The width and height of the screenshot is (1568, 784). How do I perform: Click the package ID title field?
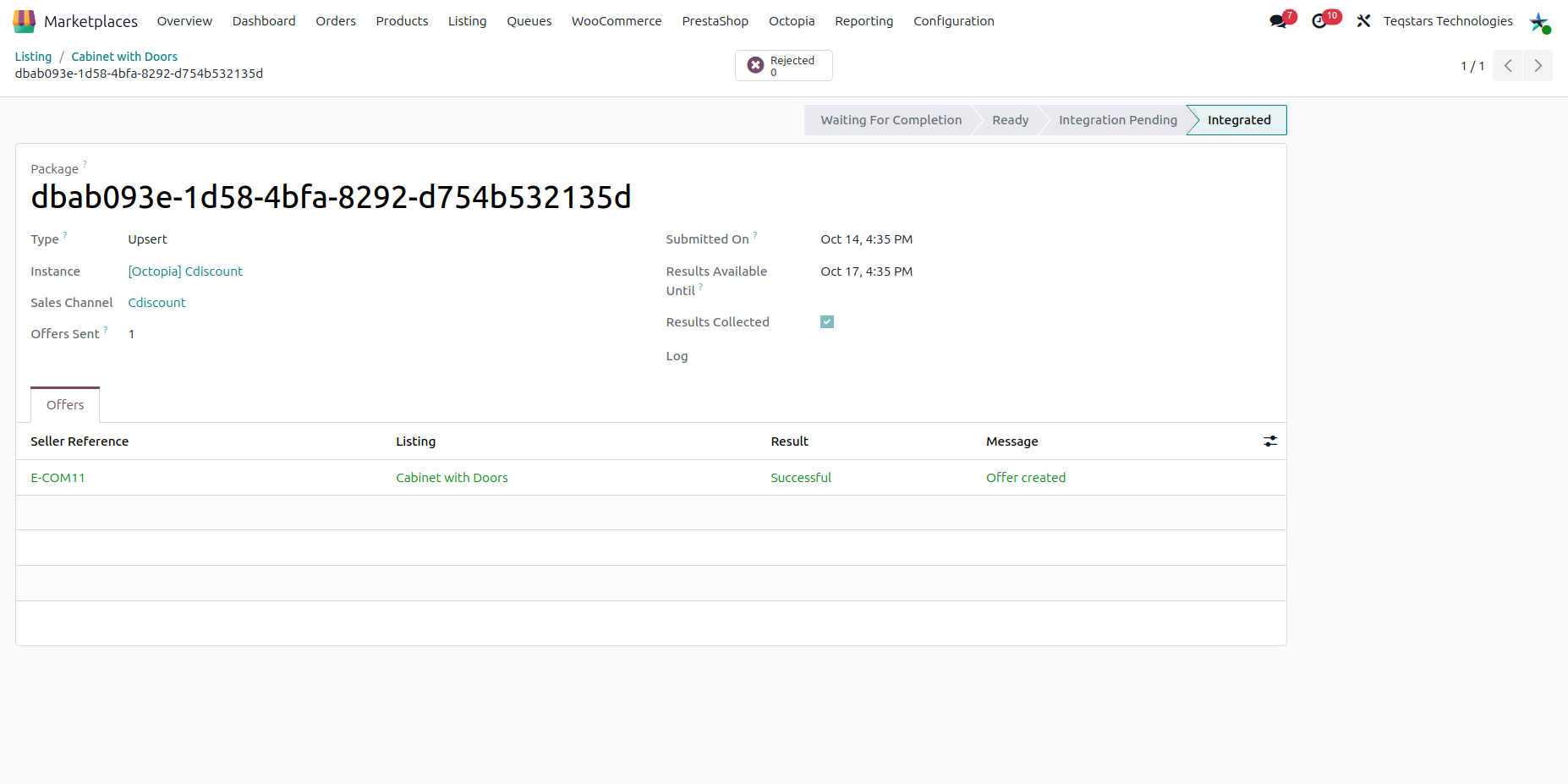[332, 197]
